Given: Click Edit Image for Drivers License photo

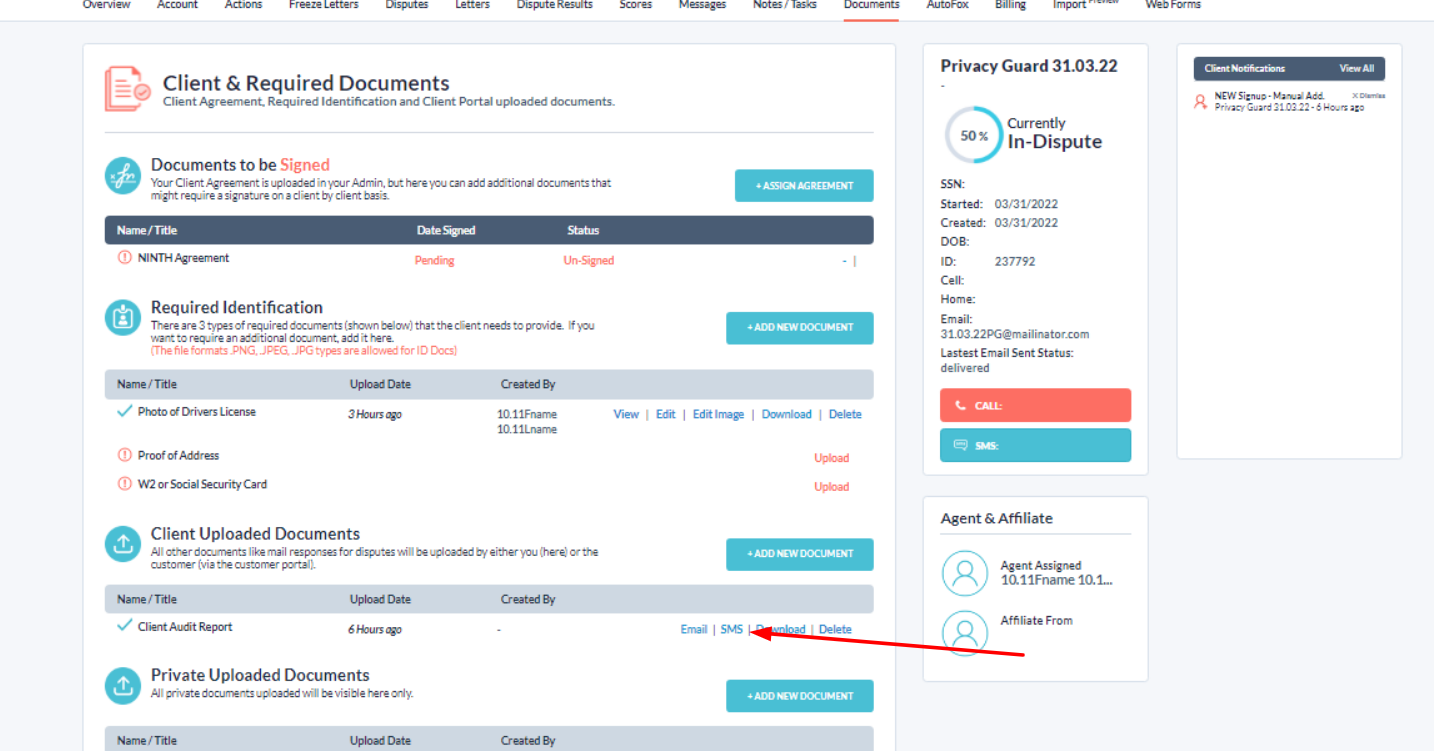Looking at the screenshot, I should [x=718, y=414].
